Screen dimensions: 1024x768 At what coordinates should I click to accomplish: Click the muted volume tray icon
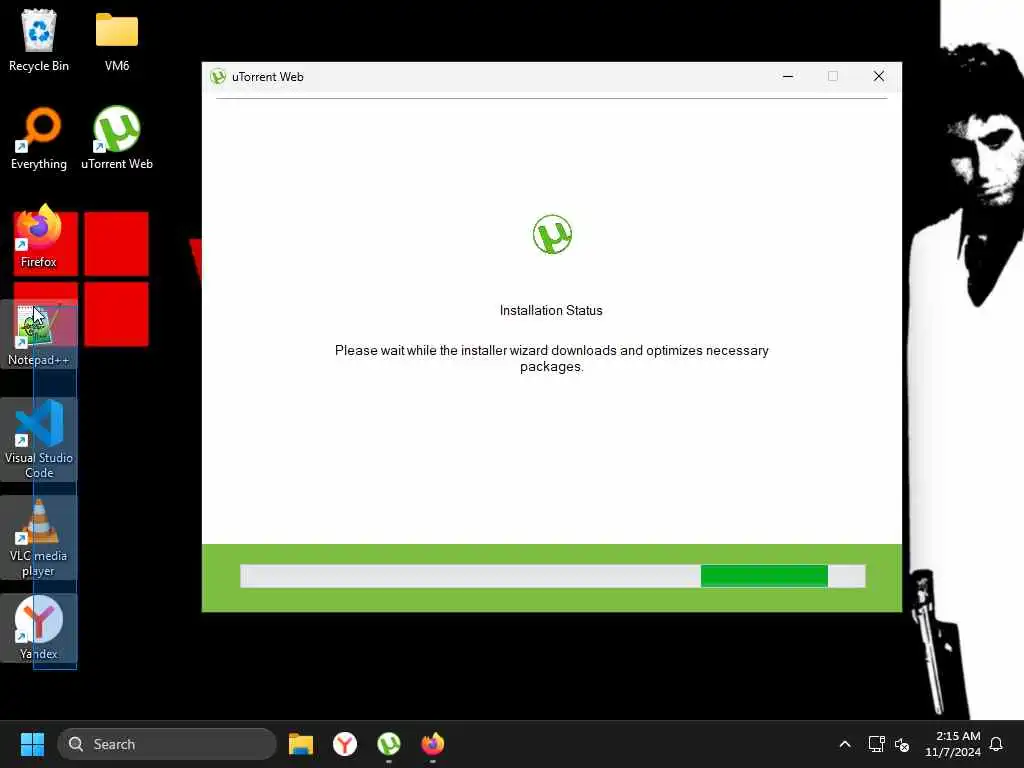point(902,744)
